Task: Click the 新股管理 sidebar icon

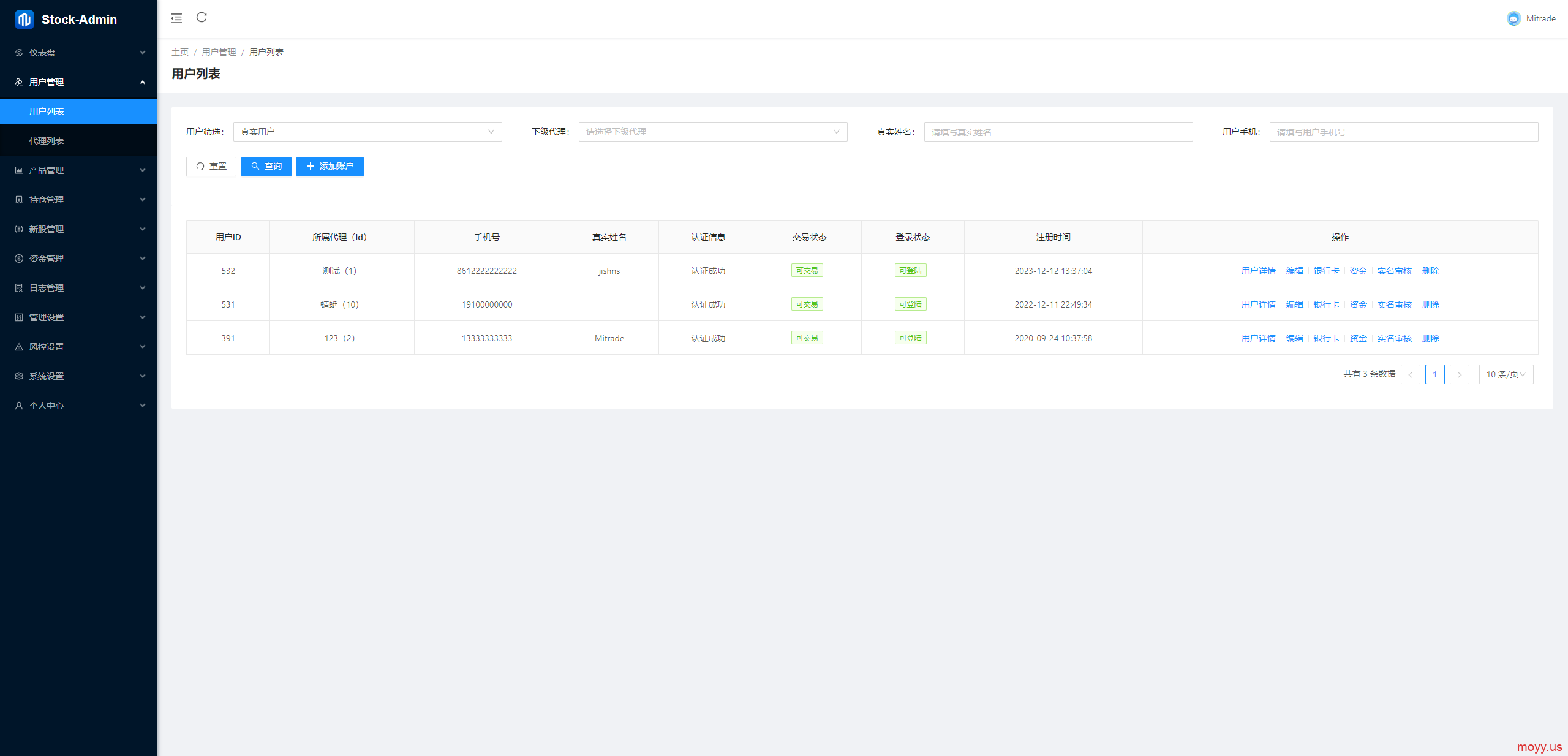Action: tap(19, 229)
